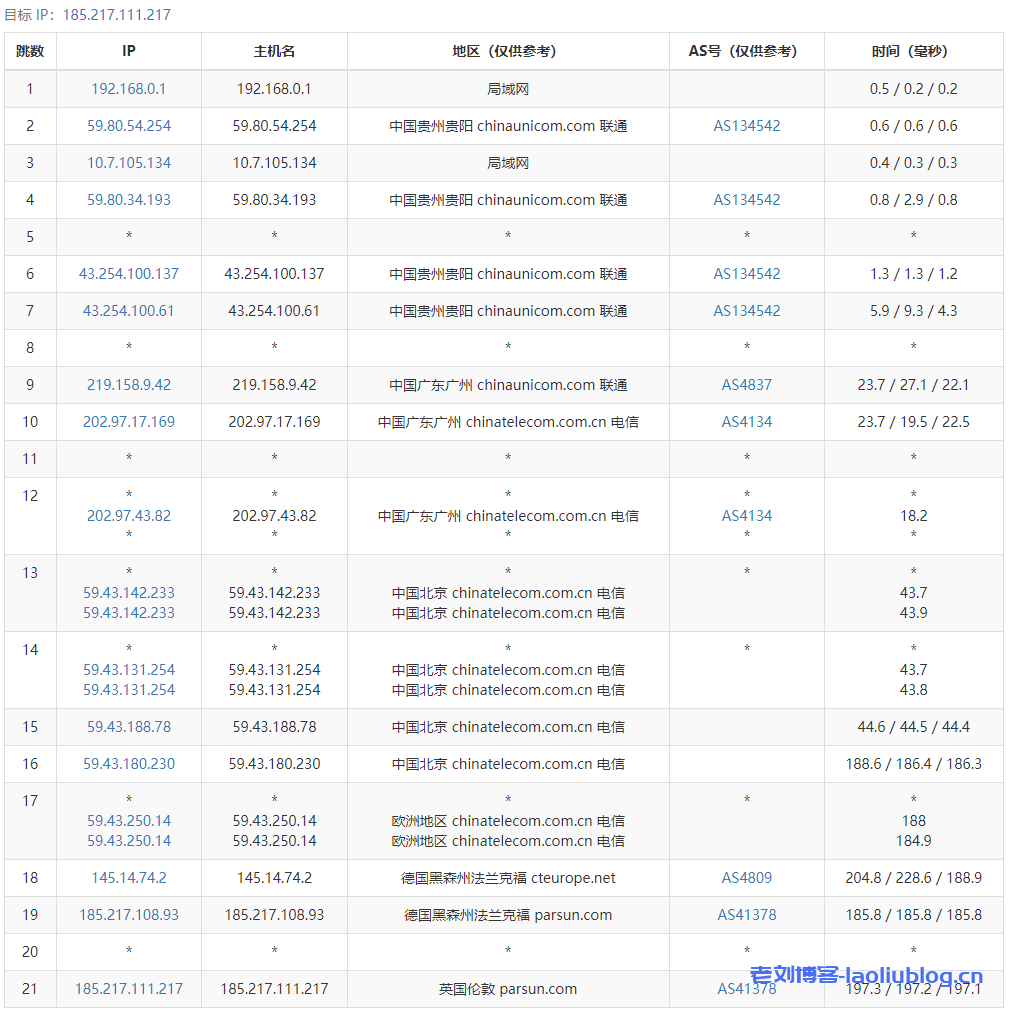Click the AS134542 link in hop 2 row
The image size is (1009, 1013).
[x=746, y=126]
